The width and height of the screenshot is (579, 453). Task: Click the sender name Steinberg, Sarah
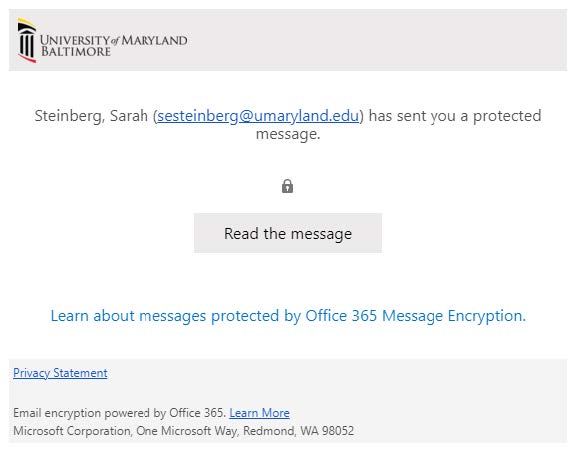[x=91, y=116]
